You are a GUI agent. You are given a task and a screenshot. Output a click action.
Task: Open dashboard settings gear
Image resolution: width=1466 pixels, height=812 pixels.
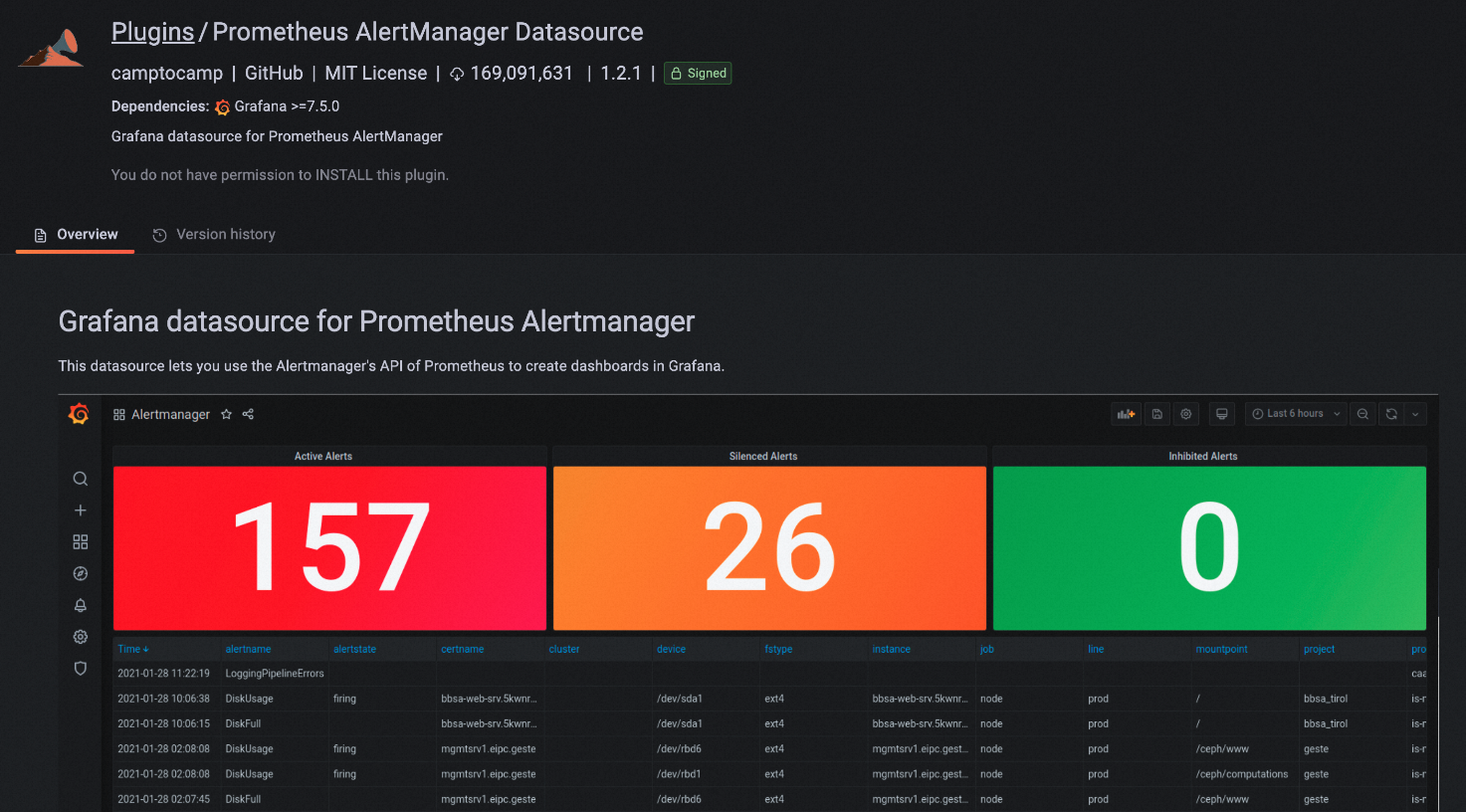pos(1185,413)
